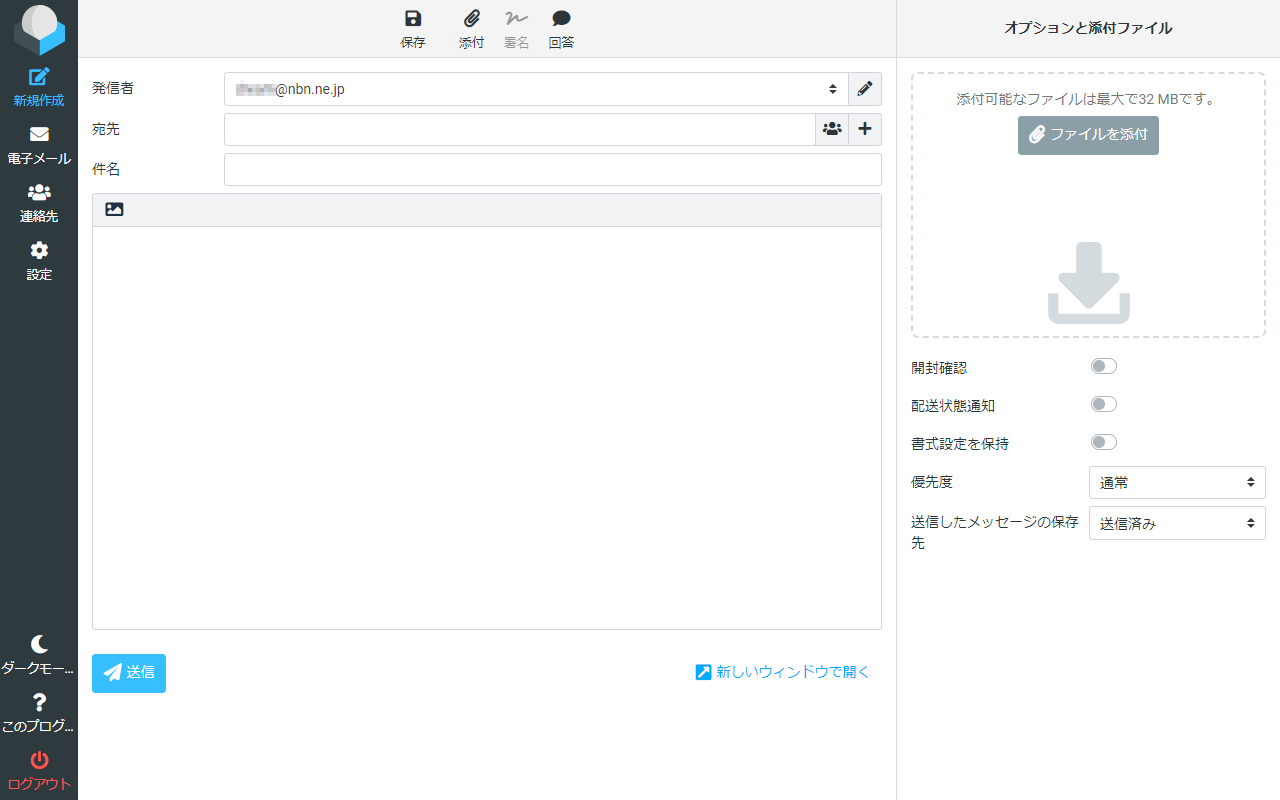Go to 電子メール mail view
Screen dimensions: 1280x800
pos(39,145)
